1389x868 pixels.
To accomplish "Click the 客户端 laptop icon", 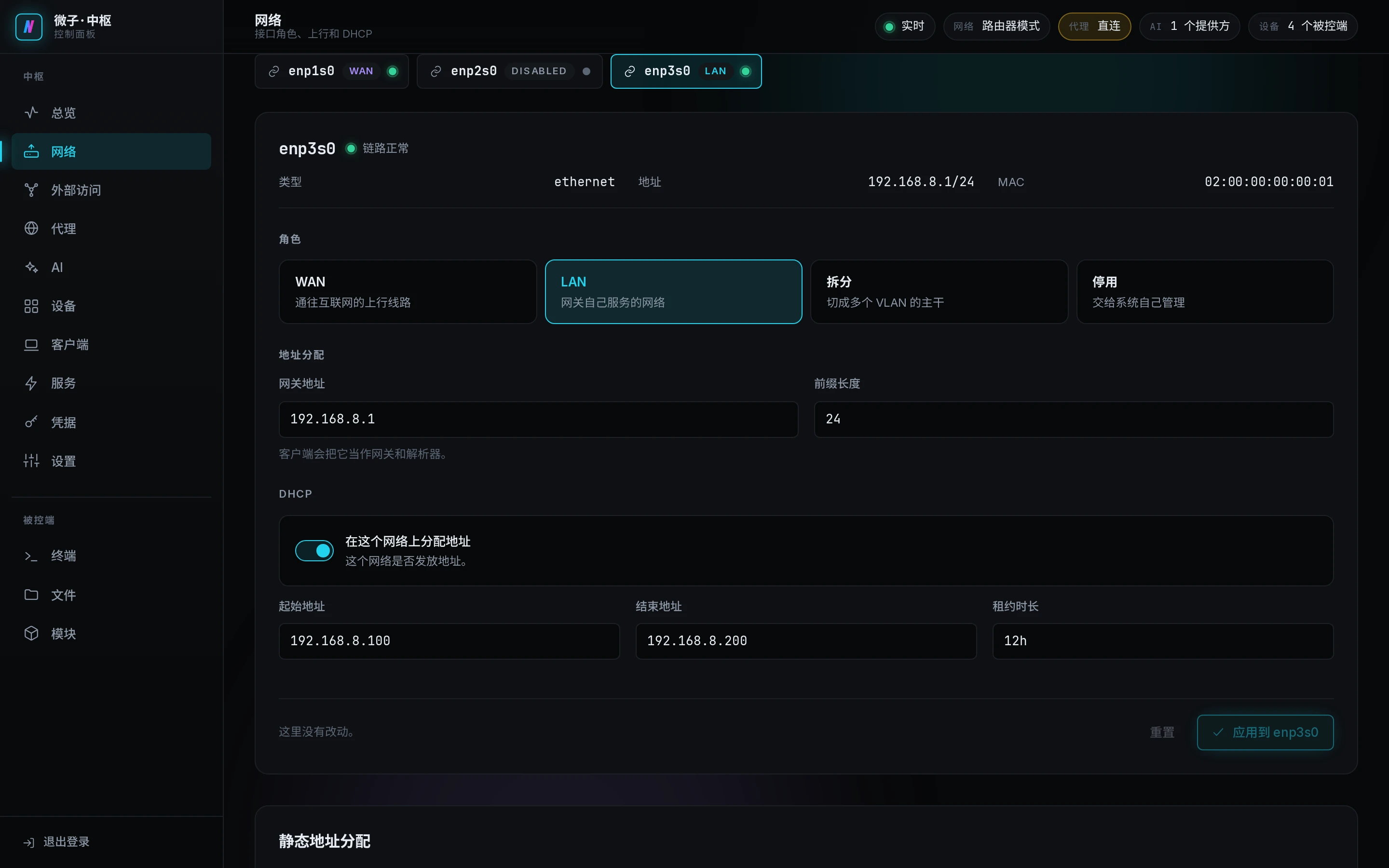I will click(31, 344).
